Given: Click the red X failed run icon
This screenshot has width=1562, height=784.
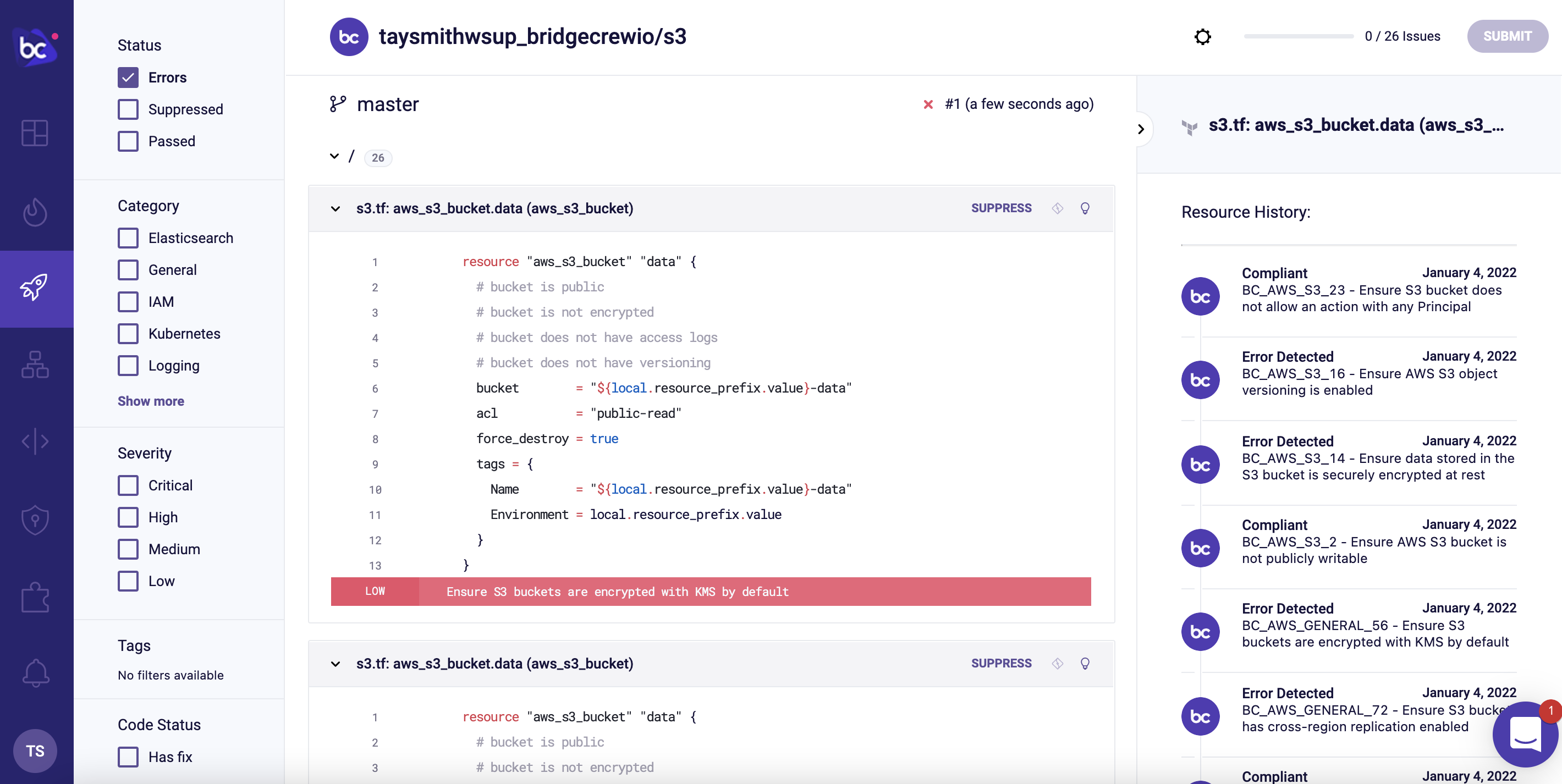Looking at the screenshot, I should pyautogui.click(x=928, y=104).
